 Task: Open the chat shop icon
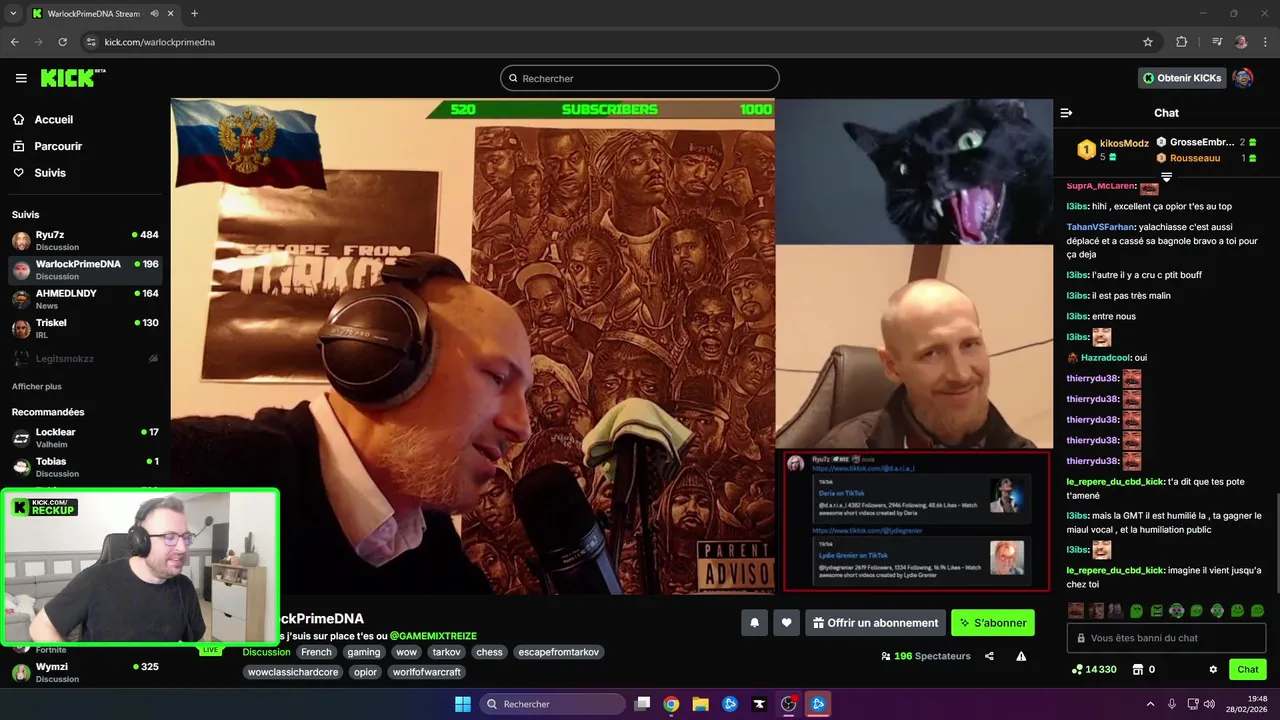click(1137, 669)
